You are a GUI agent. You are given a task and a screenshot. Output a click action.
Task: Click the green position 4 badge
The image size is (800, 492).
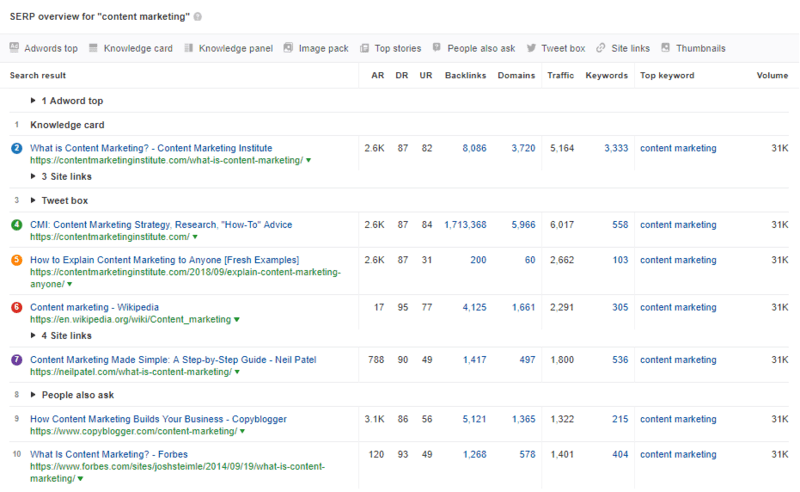[x=17, y=225]
